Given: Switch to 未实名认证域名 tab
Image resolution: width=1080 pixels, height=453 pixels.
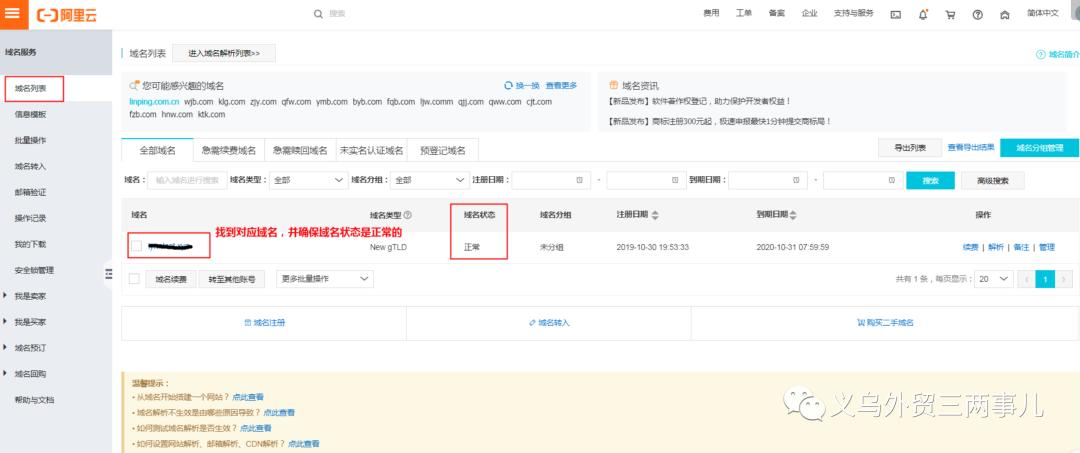Looking at the screenshot, I should click(371, 151).
